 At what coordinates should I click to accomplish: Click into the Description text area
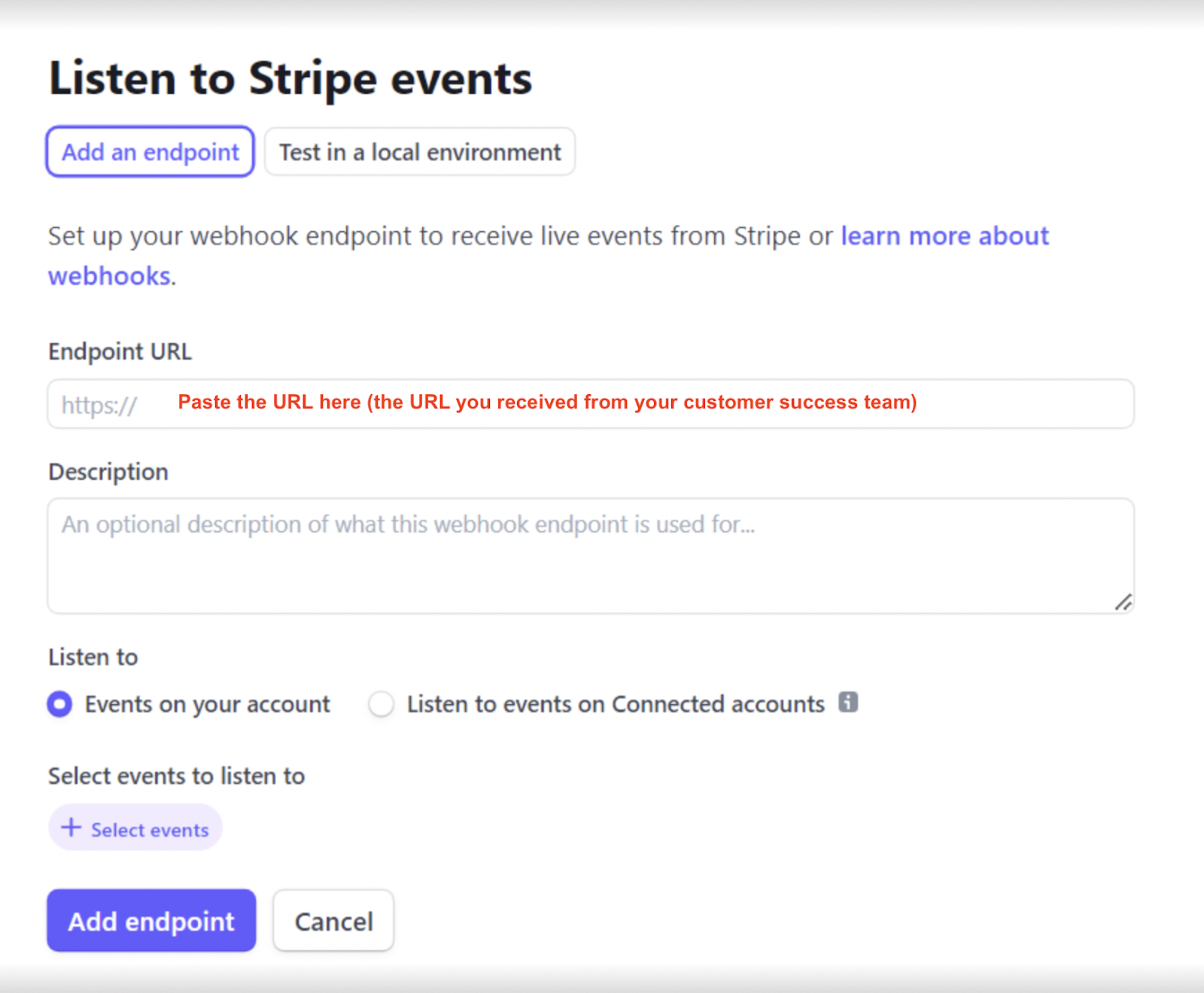591,556
